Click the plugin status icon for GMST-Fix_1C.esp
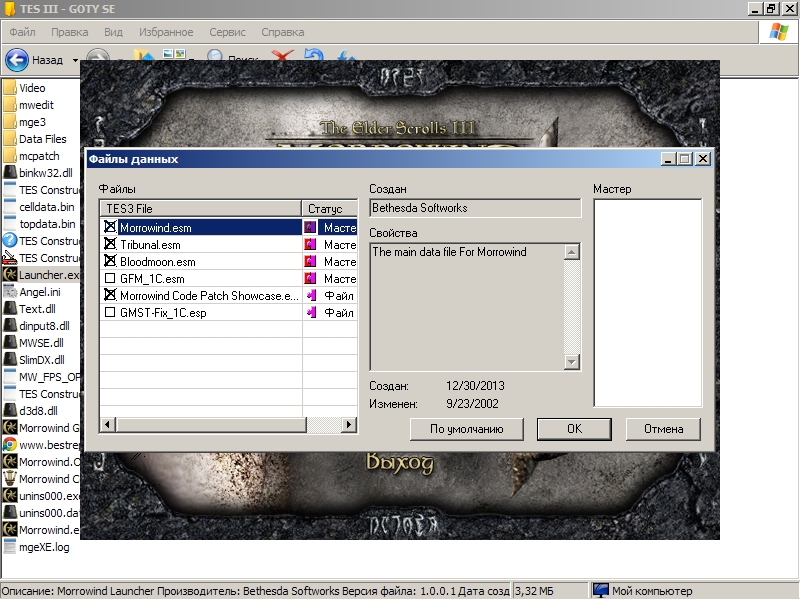The height and width of the screenshot is (600, 800). 310,313
